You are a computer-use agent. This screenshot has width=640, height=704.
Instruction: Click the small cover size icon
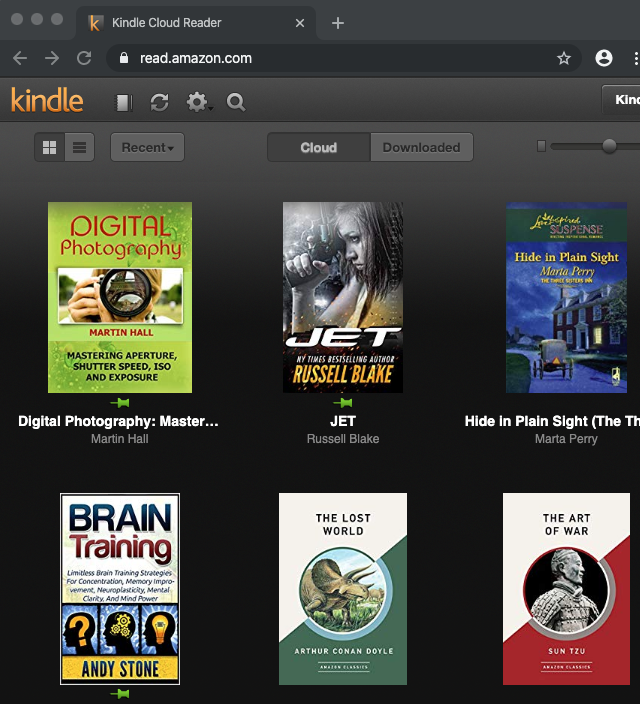(542, 146)
